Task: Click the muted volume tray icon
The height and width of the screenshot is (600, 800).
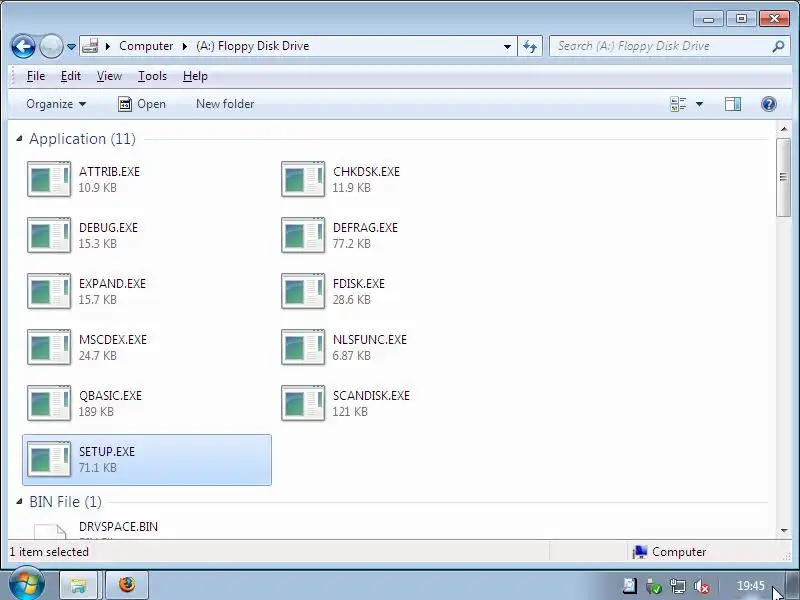Action: click(x=703, y=586)
